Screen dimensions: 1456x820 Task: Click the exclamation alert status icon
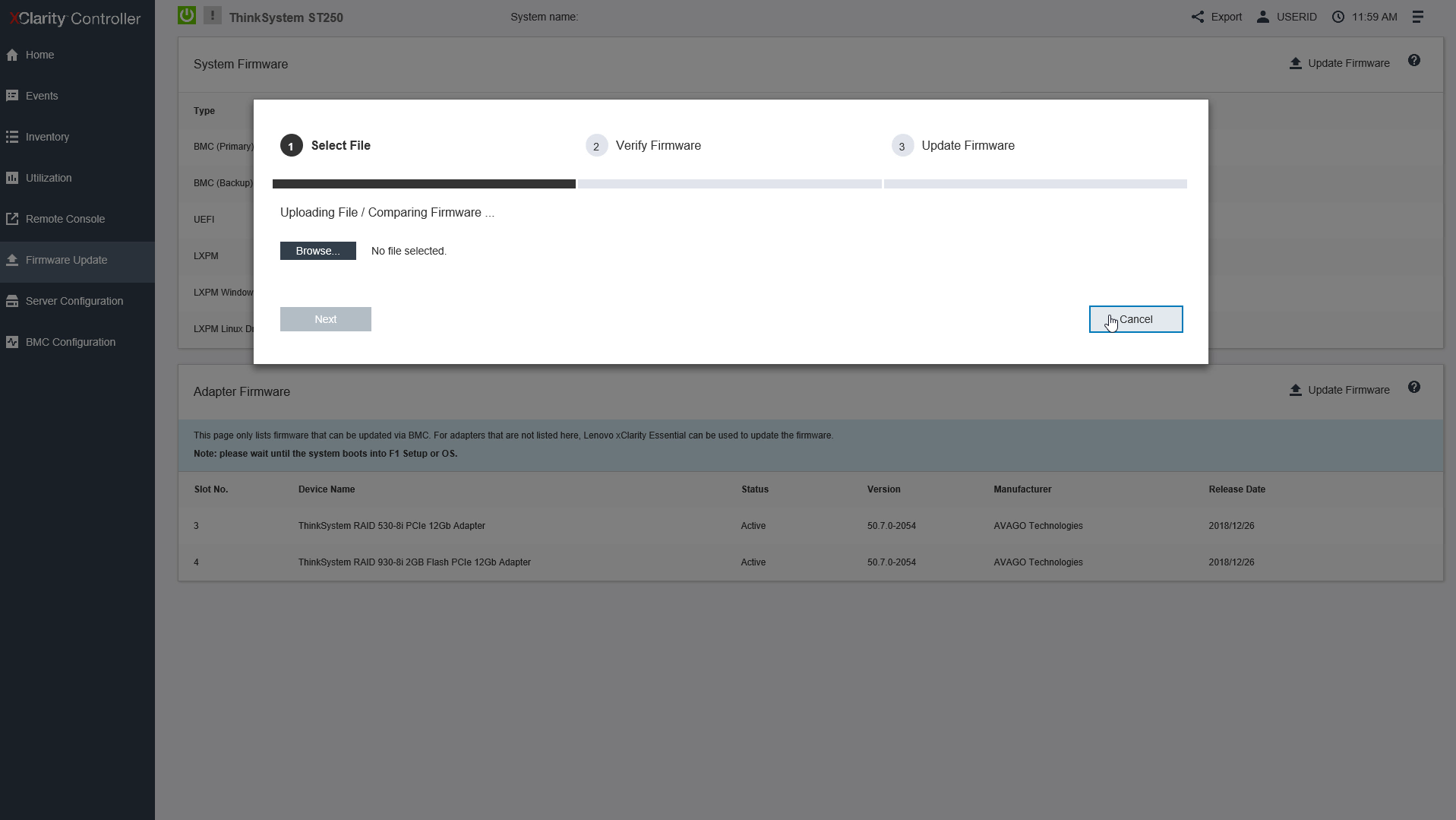[x=213, y=15]
